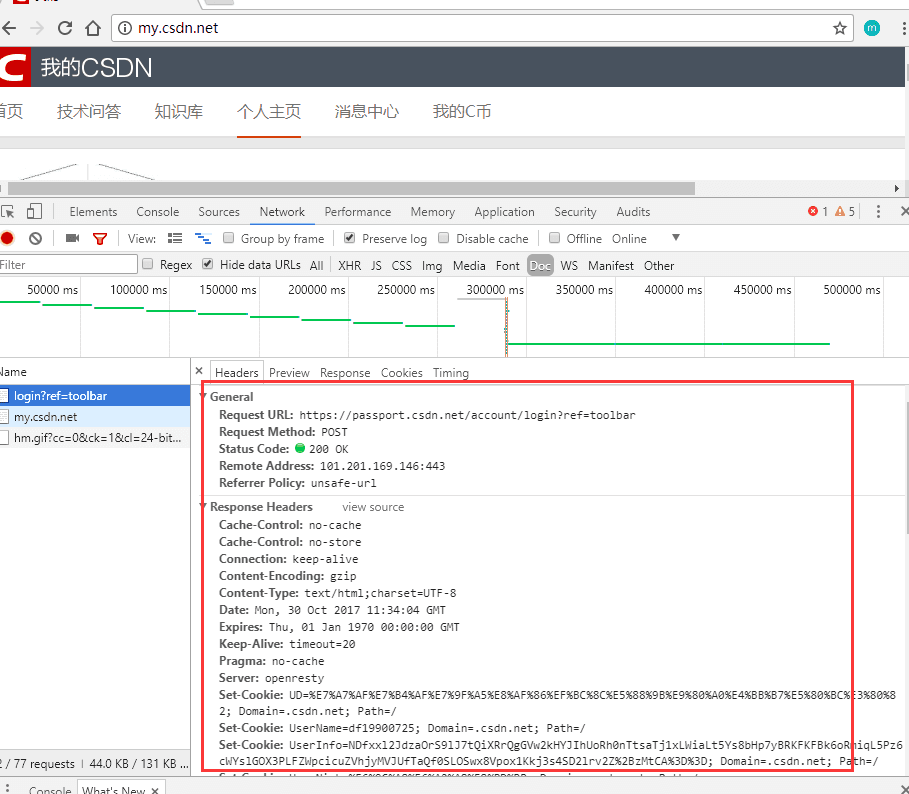Screen dimensions: 909x794
Task: Open the Chrome profile avatar
Action: (x=871, y=28)
